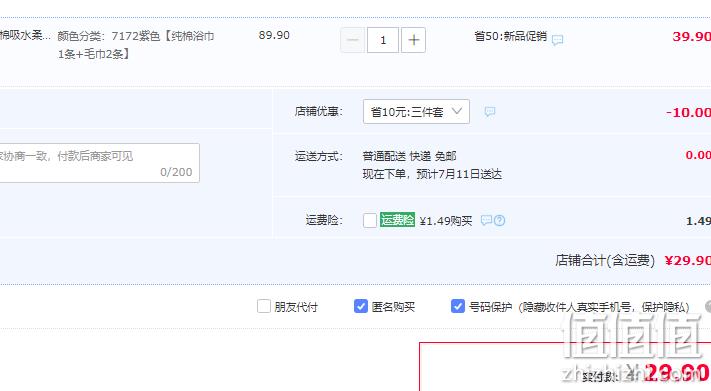This screenshot has width=711, height=391.
Task: Click the 店铺合计(含运费) label
Action: coord(605,260)
